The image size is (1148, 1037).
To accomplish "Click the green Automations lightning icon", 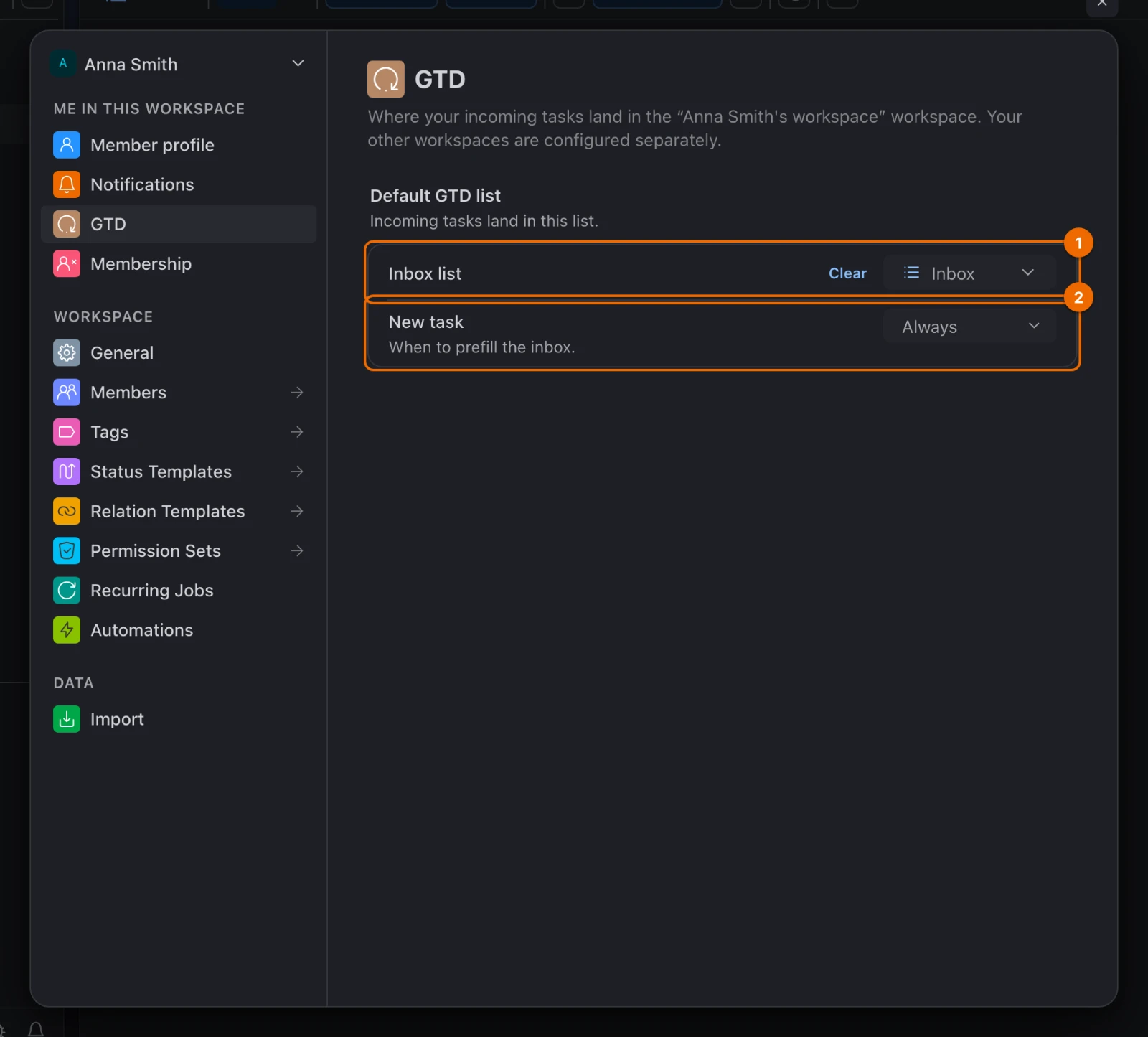I will point(67,629).
